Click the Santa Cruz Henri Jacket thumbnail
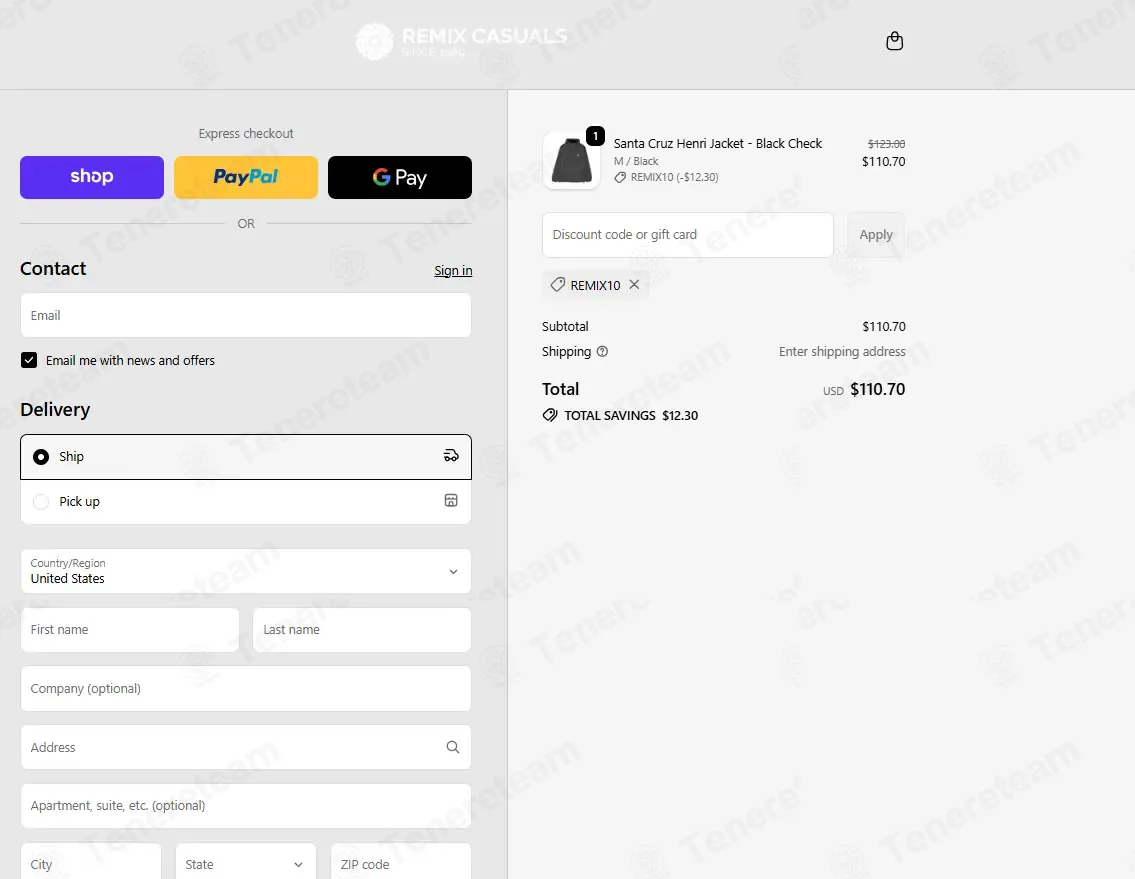This screenshot has height=879, width=1135. [571, 161]
